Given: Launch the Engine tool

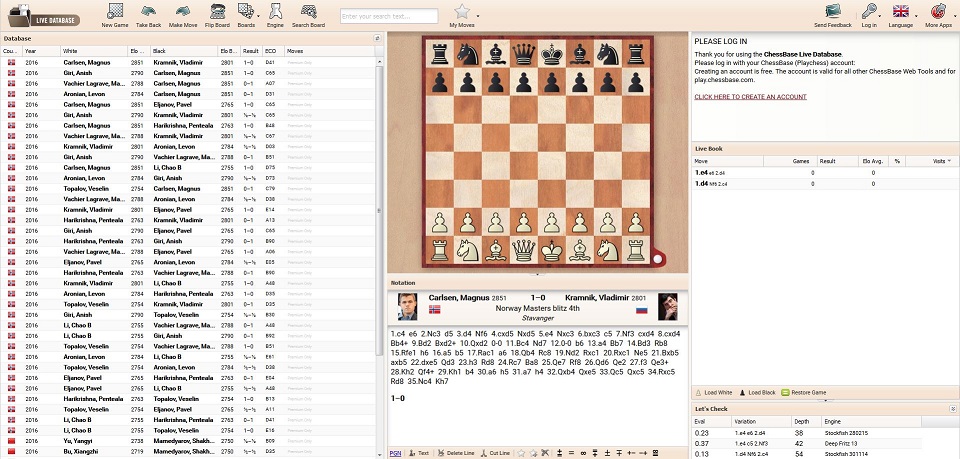Looking at the screenshot, I should [276, 15].
